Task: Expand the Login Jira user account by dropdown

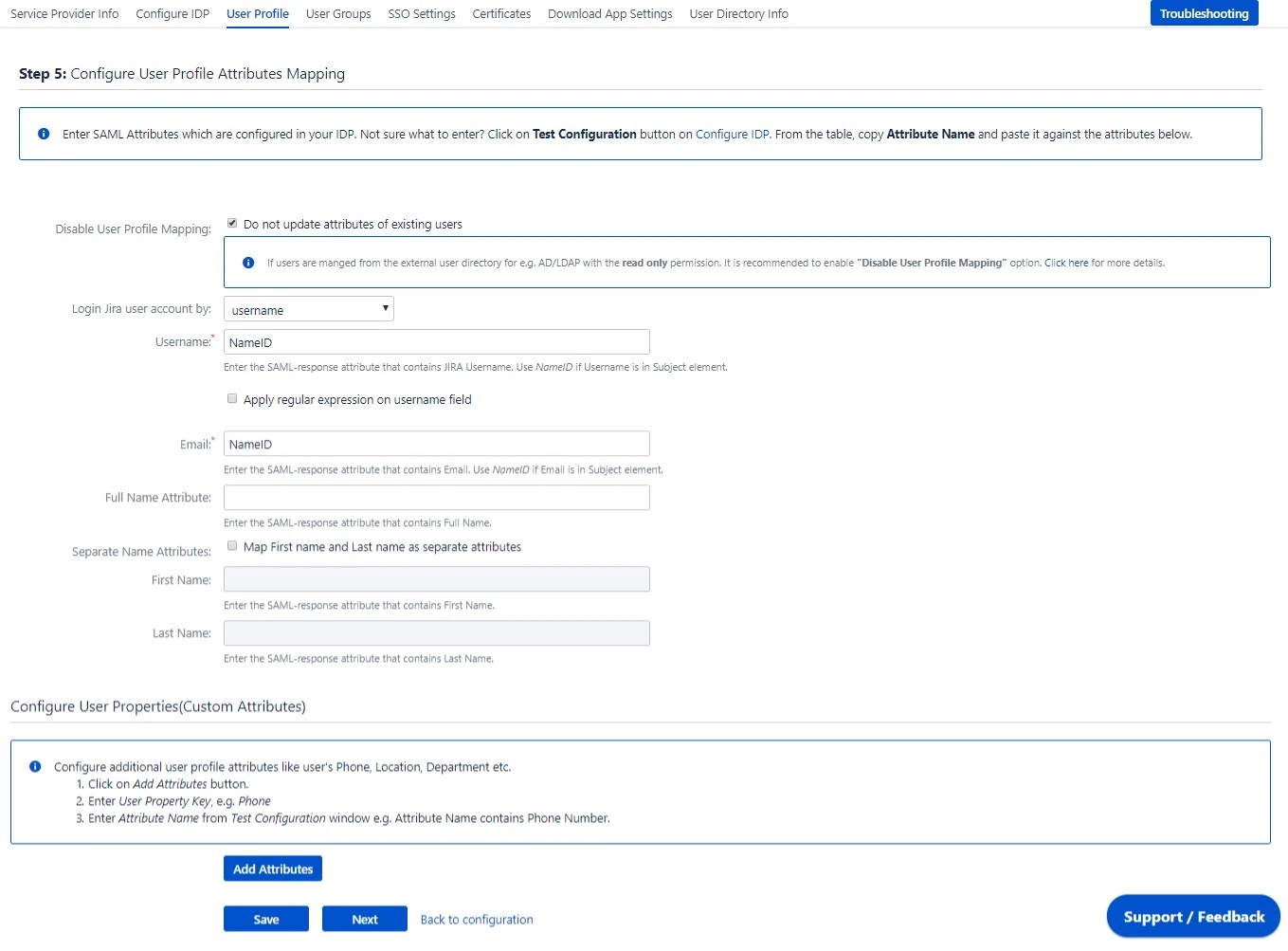Action: (309, 309)
